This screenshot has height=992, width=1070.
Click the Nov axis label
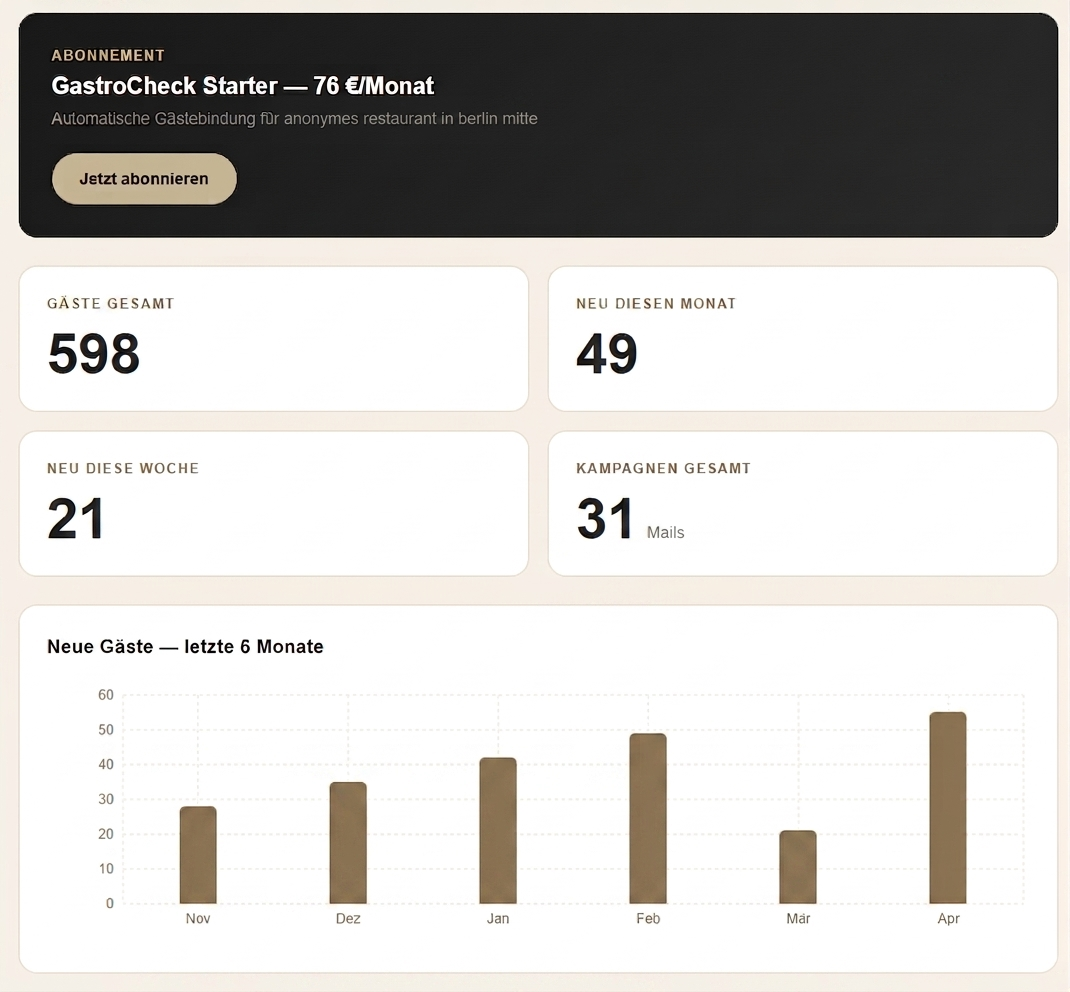pyautogui.click(x=198, y=918)
